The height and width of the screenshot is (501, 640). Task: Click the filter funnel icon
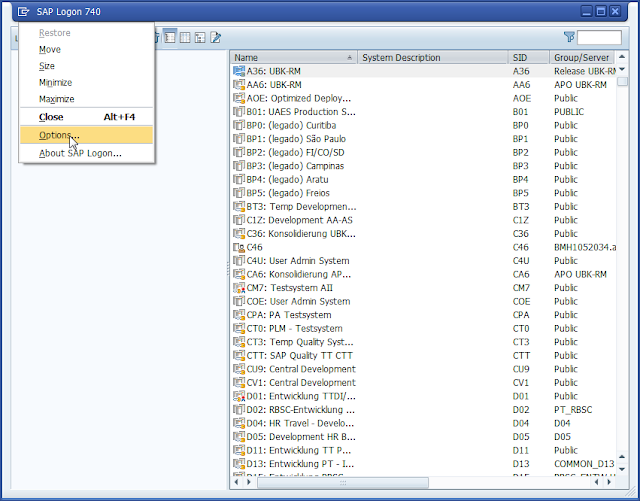[x=569, y=37]
